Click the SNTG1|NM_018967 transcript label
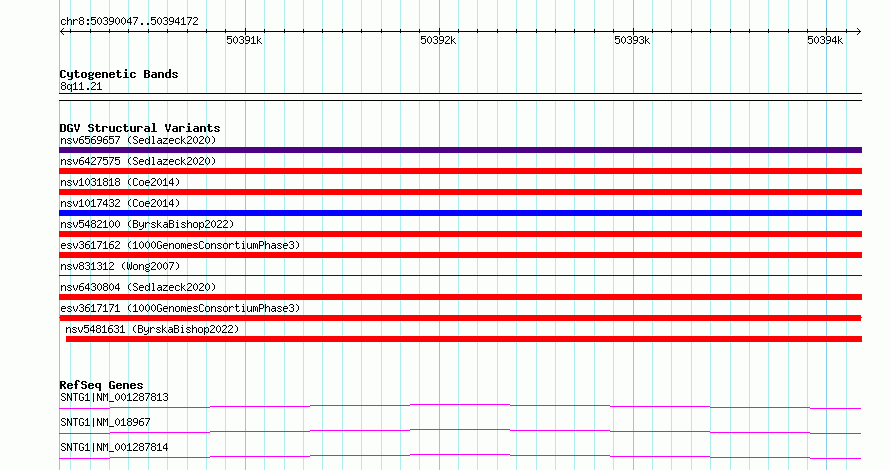Screen dimensions: 890x470 [105, 422]
